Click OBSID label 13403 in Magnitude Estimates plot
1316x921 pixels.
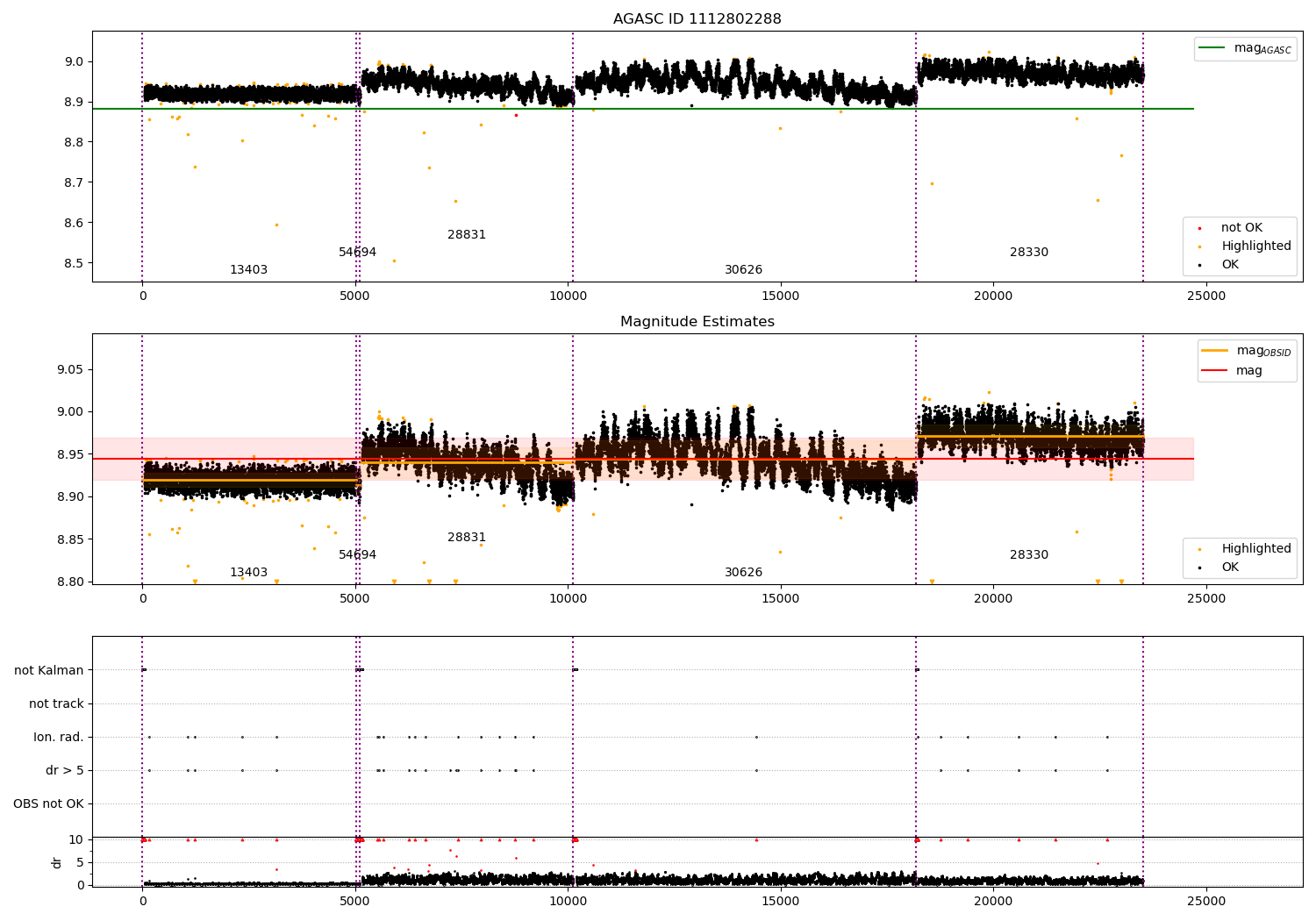(248, 573)
